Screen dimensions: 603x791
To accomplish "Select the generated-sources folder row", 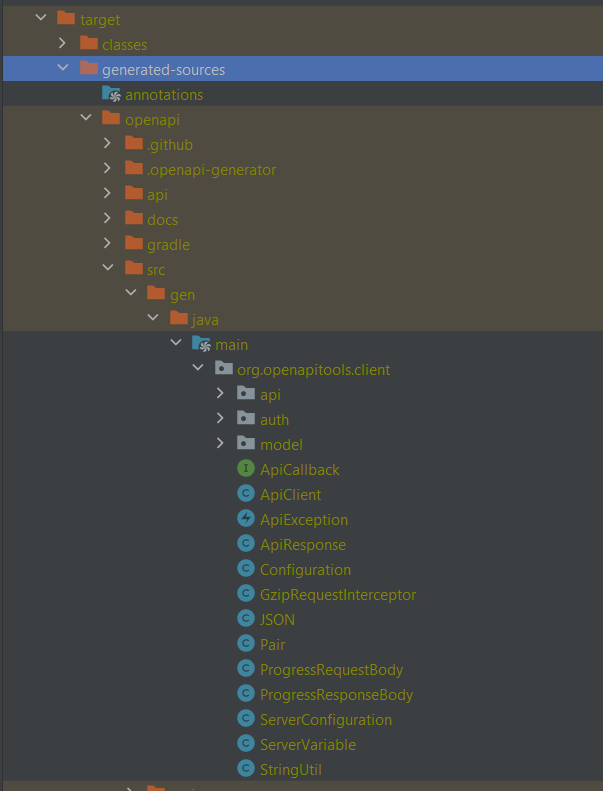I will pyautogui.click(x=163, y=69).
